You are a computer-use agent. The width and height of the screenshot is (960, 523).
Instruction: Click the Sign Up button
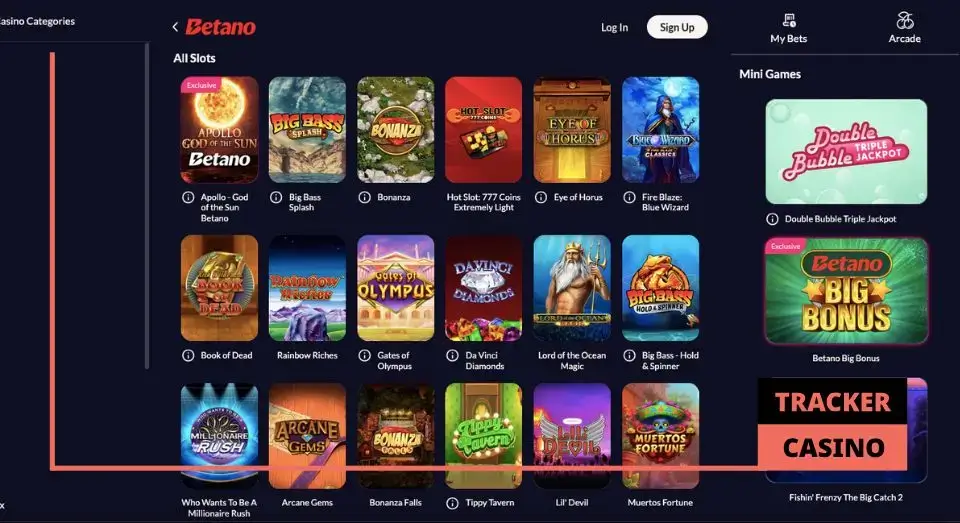(x=677, y=27)
